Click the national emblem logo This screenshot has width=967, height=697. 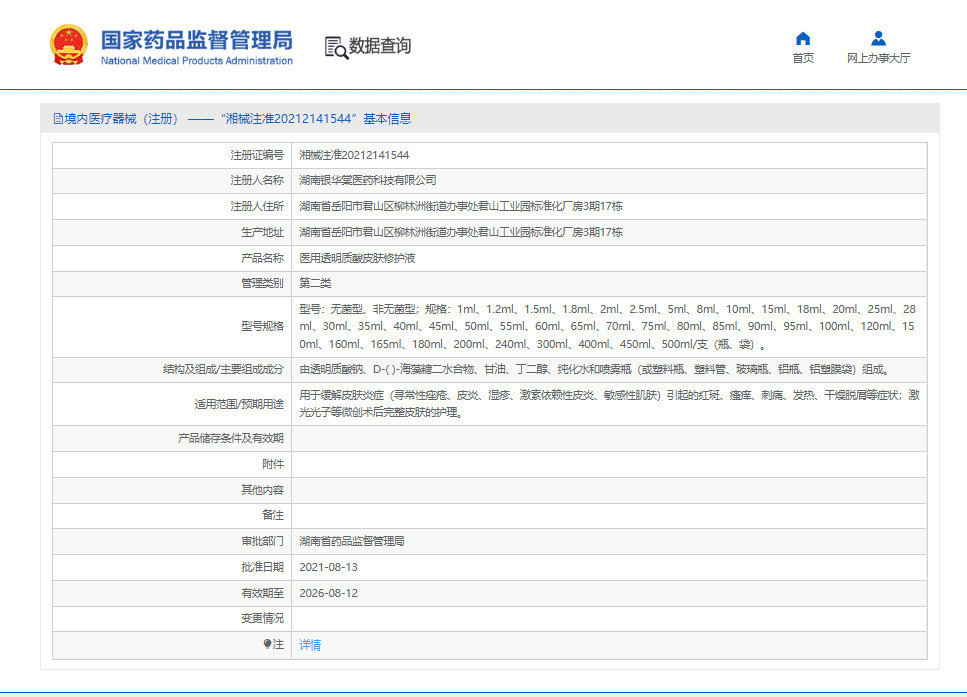point(69,45)
